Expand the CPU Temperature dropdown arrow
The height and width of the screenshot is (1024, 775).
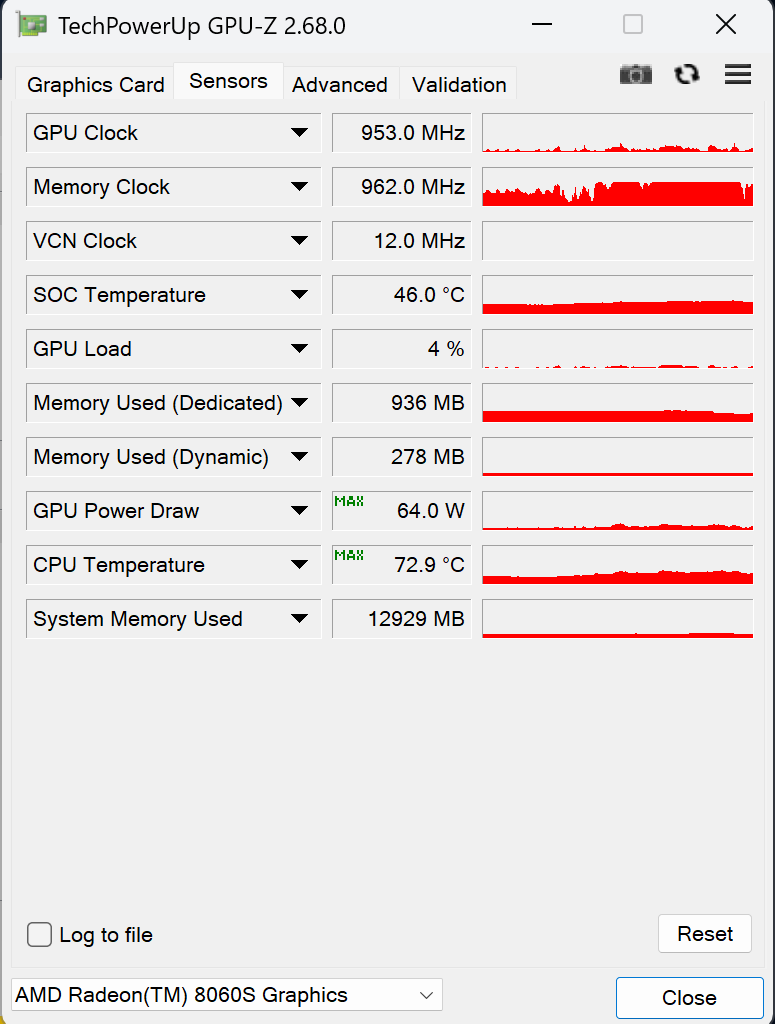click(299, 565)
